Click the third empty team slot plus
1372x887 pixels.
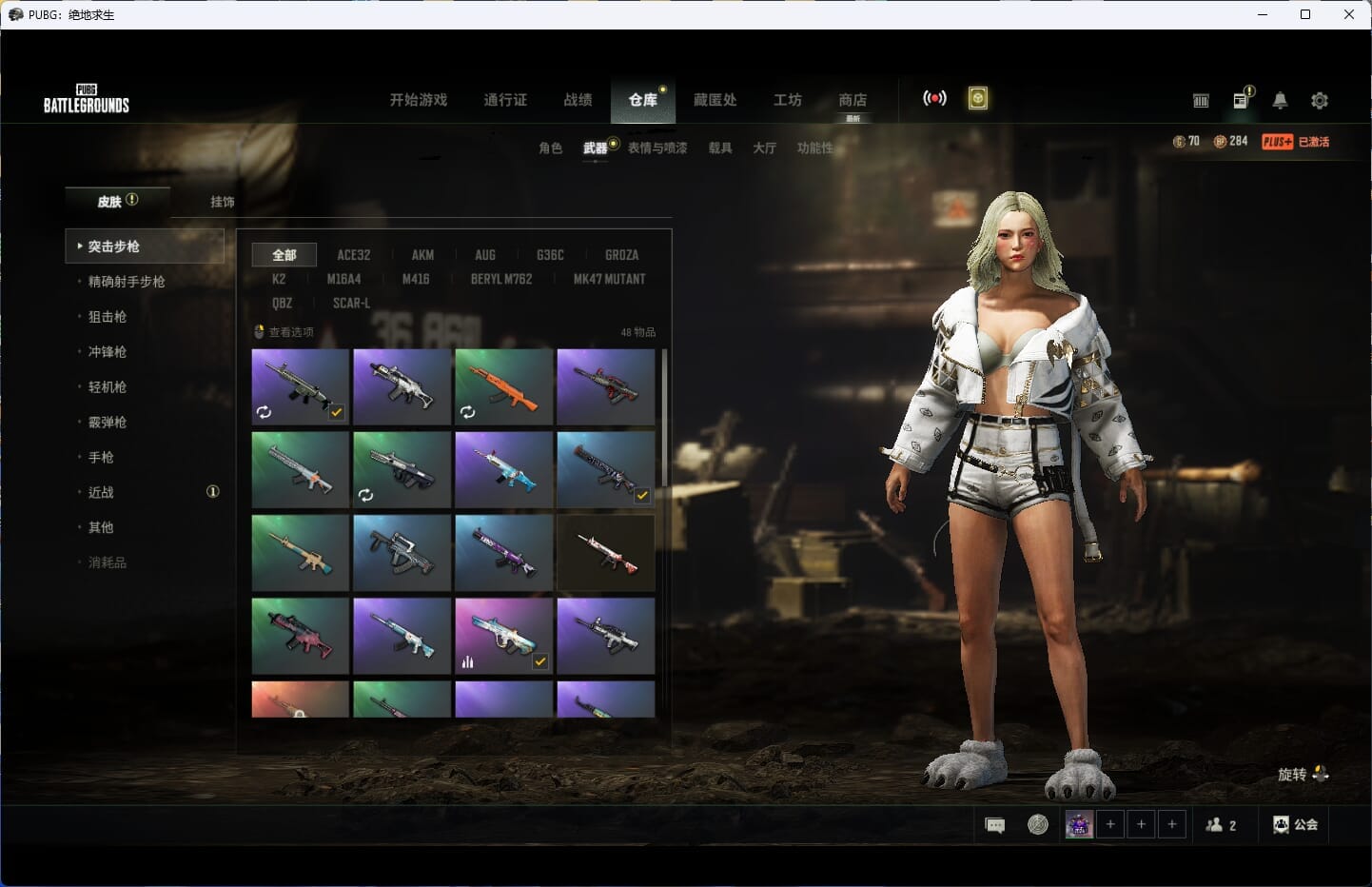click(1172, 824)
